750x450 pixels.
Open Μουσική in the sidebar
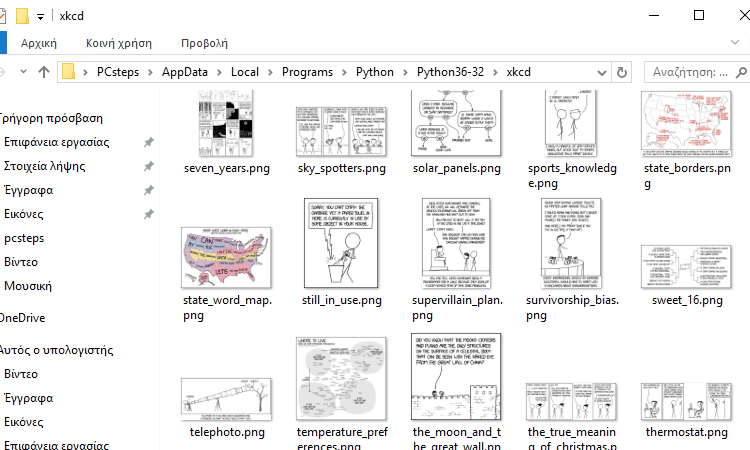point(28,285)
